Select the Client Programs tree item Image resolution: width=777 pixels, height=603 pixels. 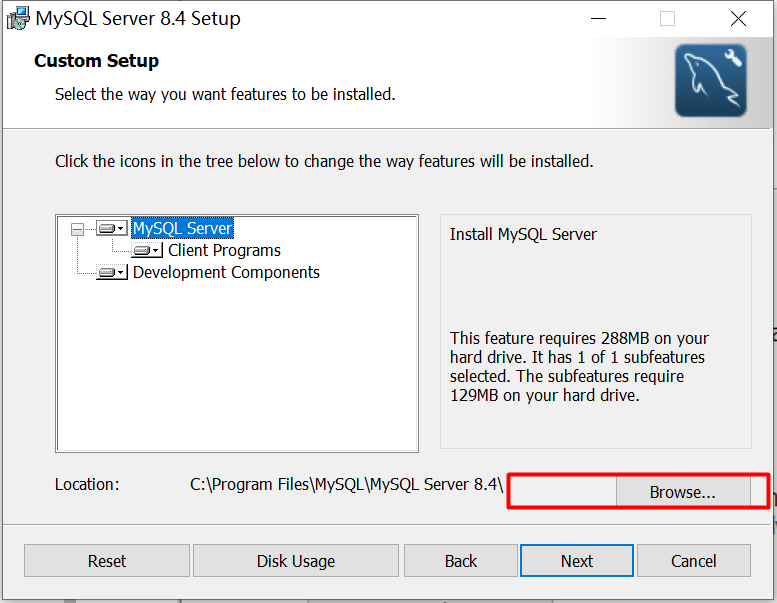[x=224, y=250]
